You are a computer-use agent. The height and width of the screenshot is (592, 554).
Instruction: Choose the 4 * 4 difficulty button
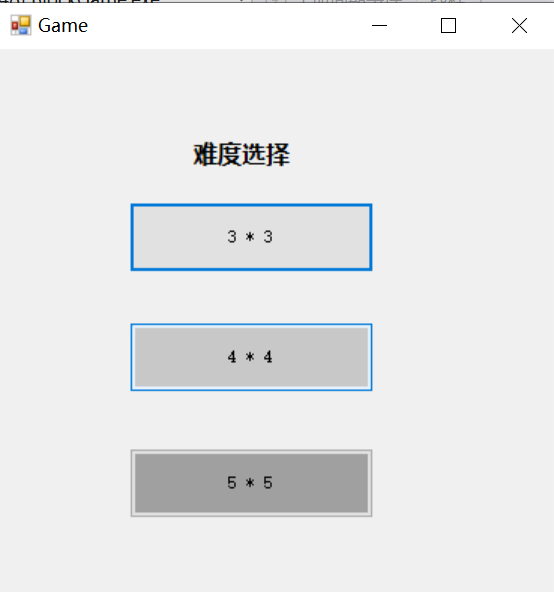pos(252,357)
